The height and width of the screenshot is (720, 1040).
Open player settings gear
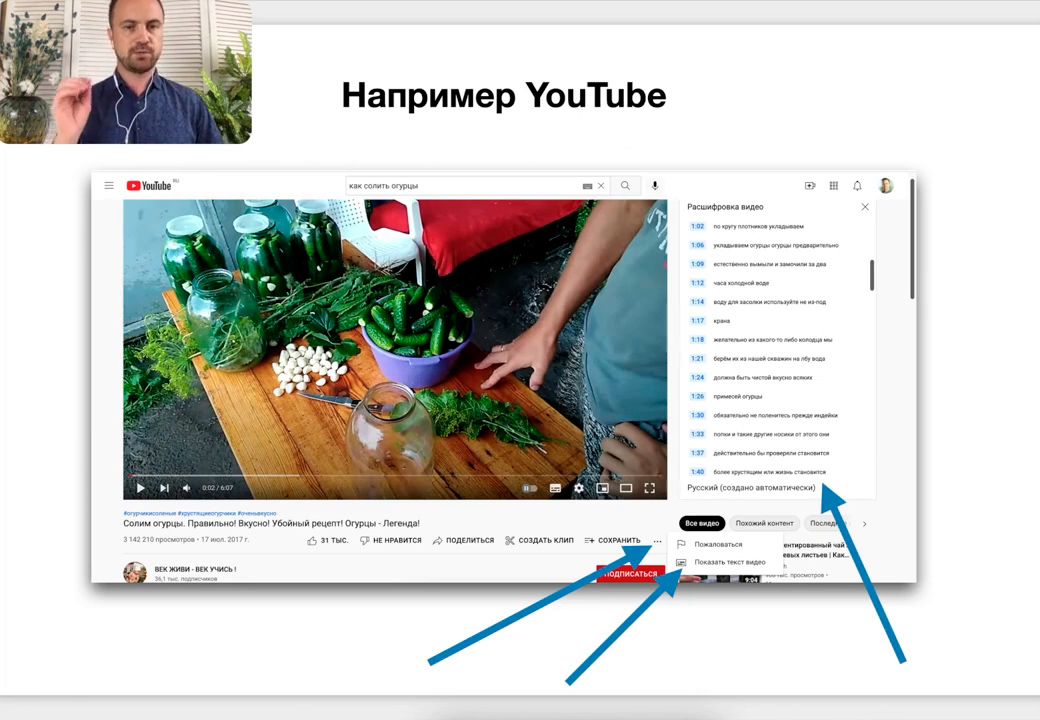coord(579,488)
